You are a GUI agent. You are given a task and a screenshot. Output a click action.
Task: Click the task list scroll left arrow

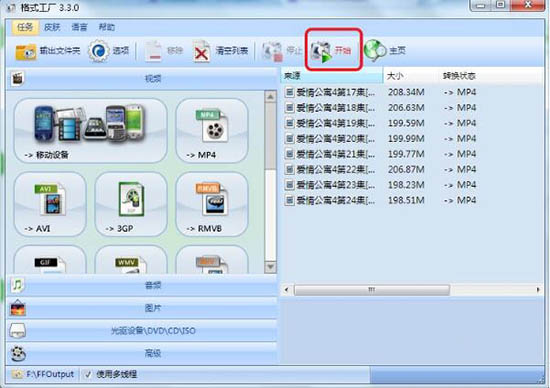click(287, 290)
